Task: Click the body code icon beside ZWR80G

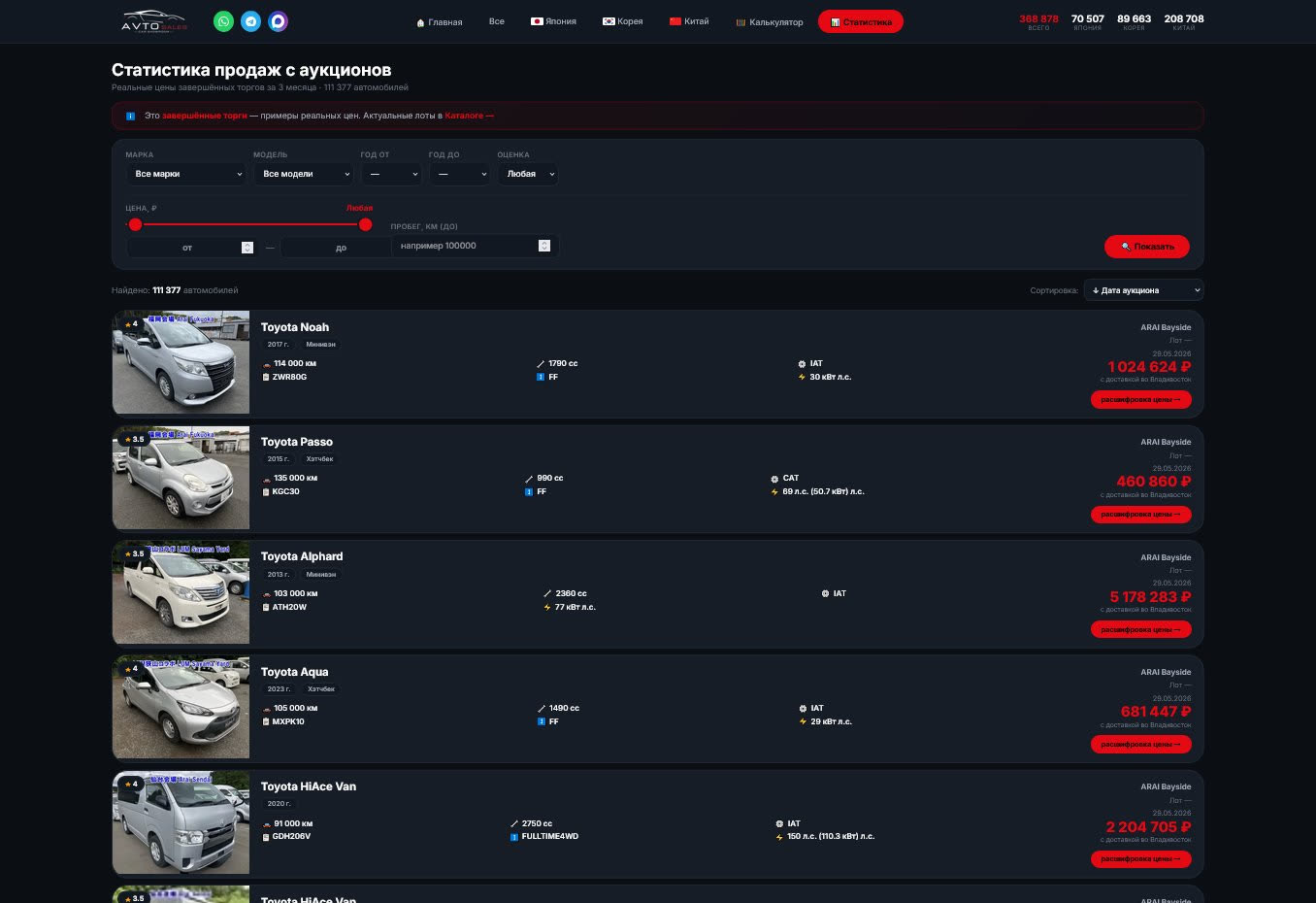Action: pyautogui.click(x=267, y=378)
